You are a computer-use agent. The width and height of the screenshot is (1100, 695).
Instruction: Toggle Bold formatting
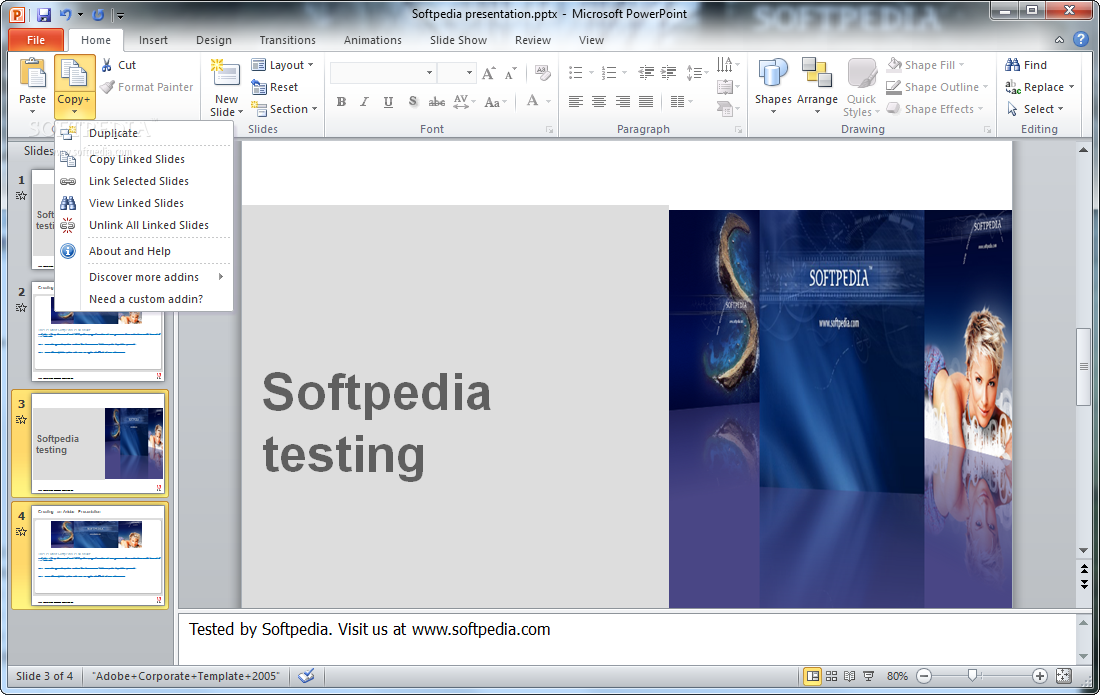click(x=341, y=102)
